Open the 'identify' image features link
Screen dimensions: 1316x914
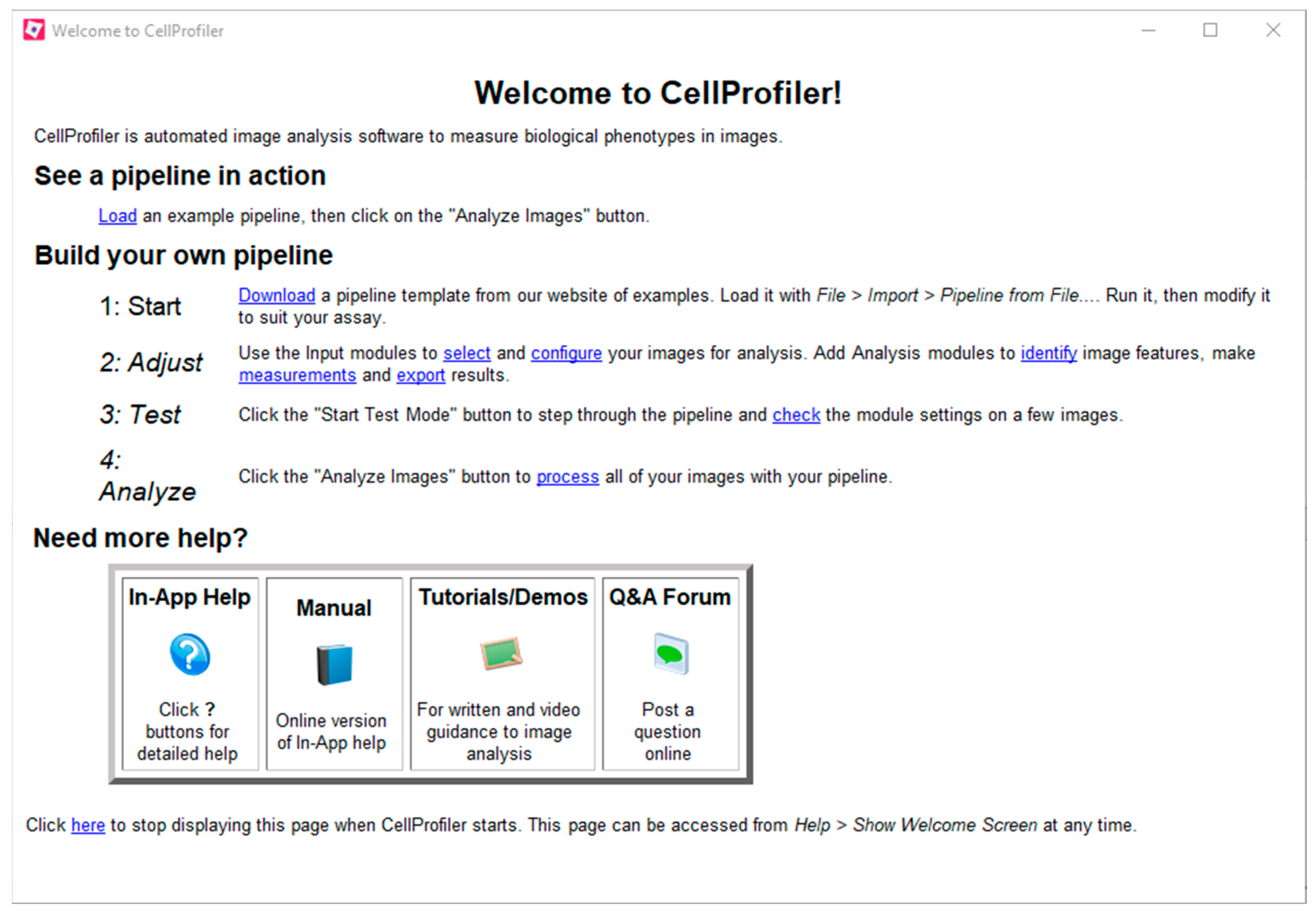click(x=1049, y=353)
